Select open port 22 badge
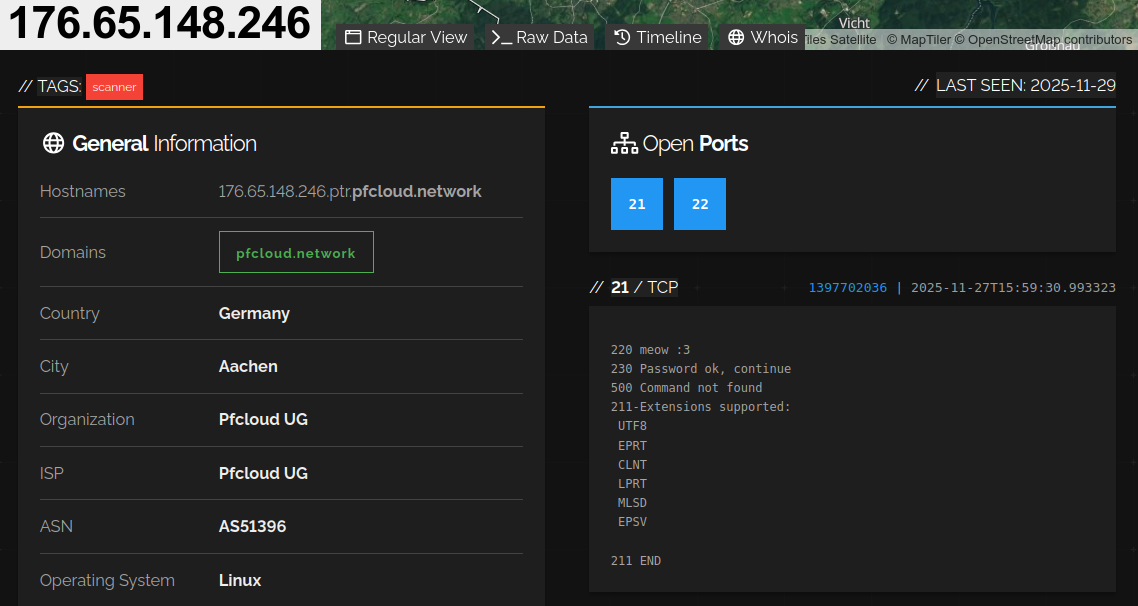 point(699,203)
